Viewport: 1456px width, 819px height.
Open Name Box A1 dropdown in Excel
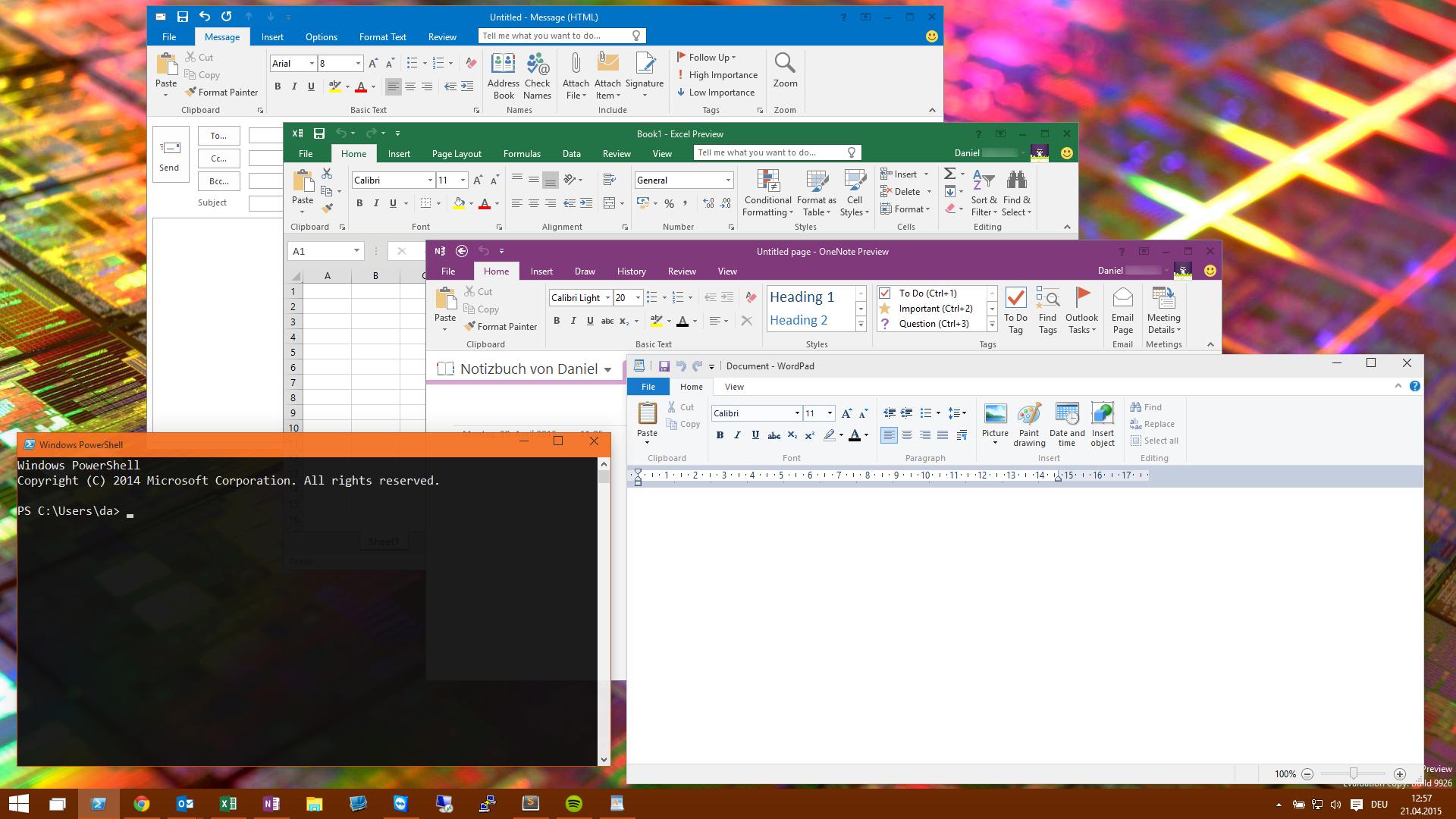pos(356,251)
